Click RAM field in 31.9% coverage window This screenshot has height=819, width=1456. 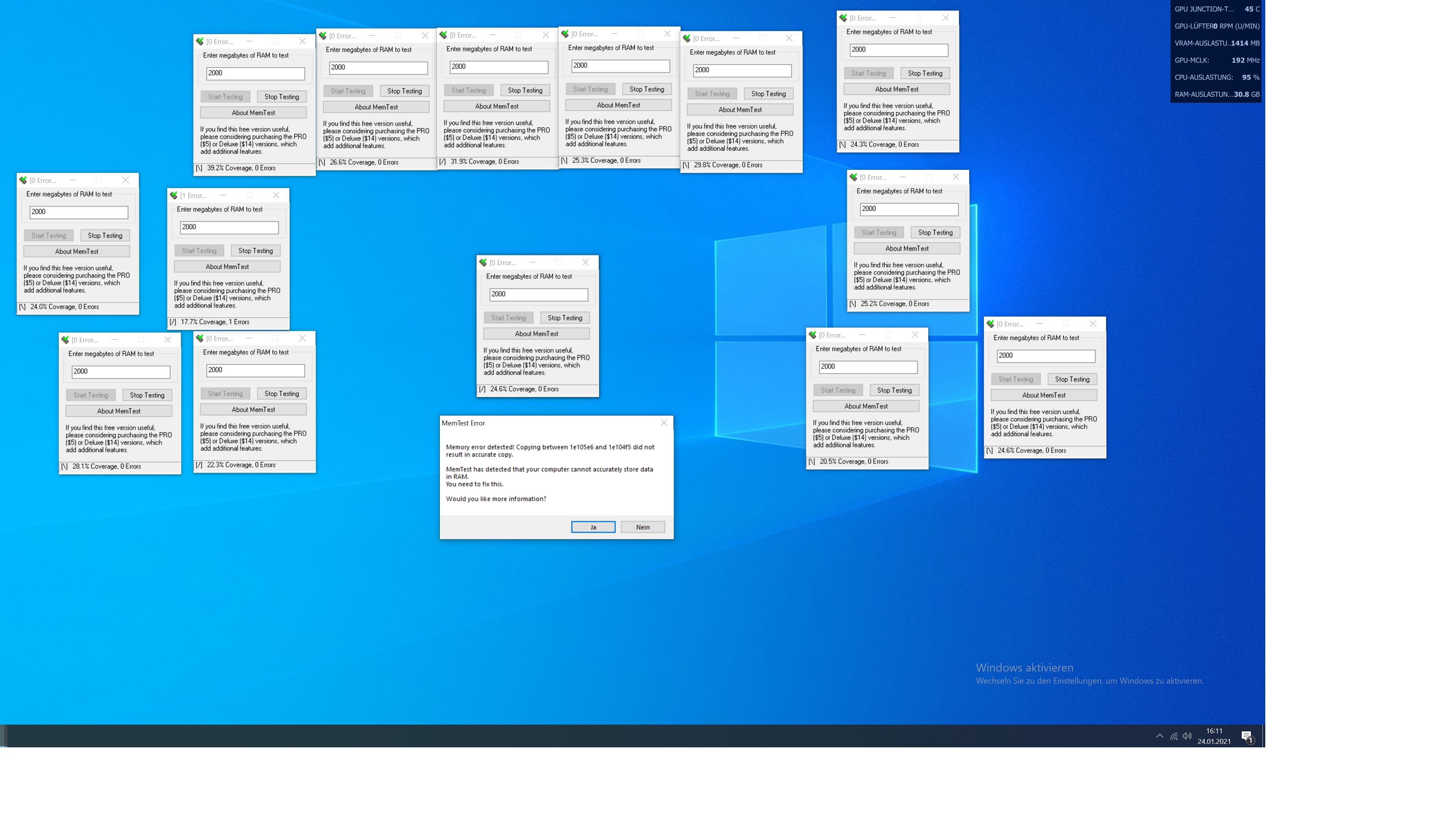[499, 67]
